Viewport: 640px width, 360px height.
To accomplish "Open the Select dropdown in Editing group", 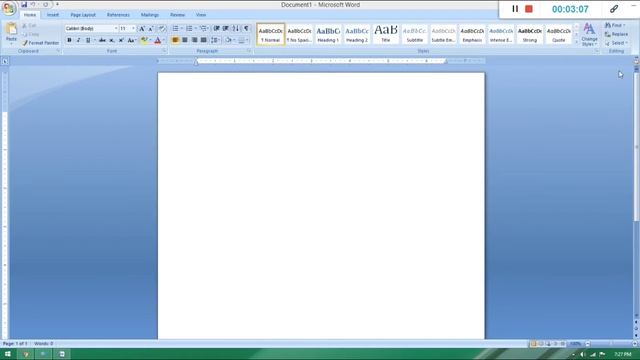I will click(x=616, y=43).
